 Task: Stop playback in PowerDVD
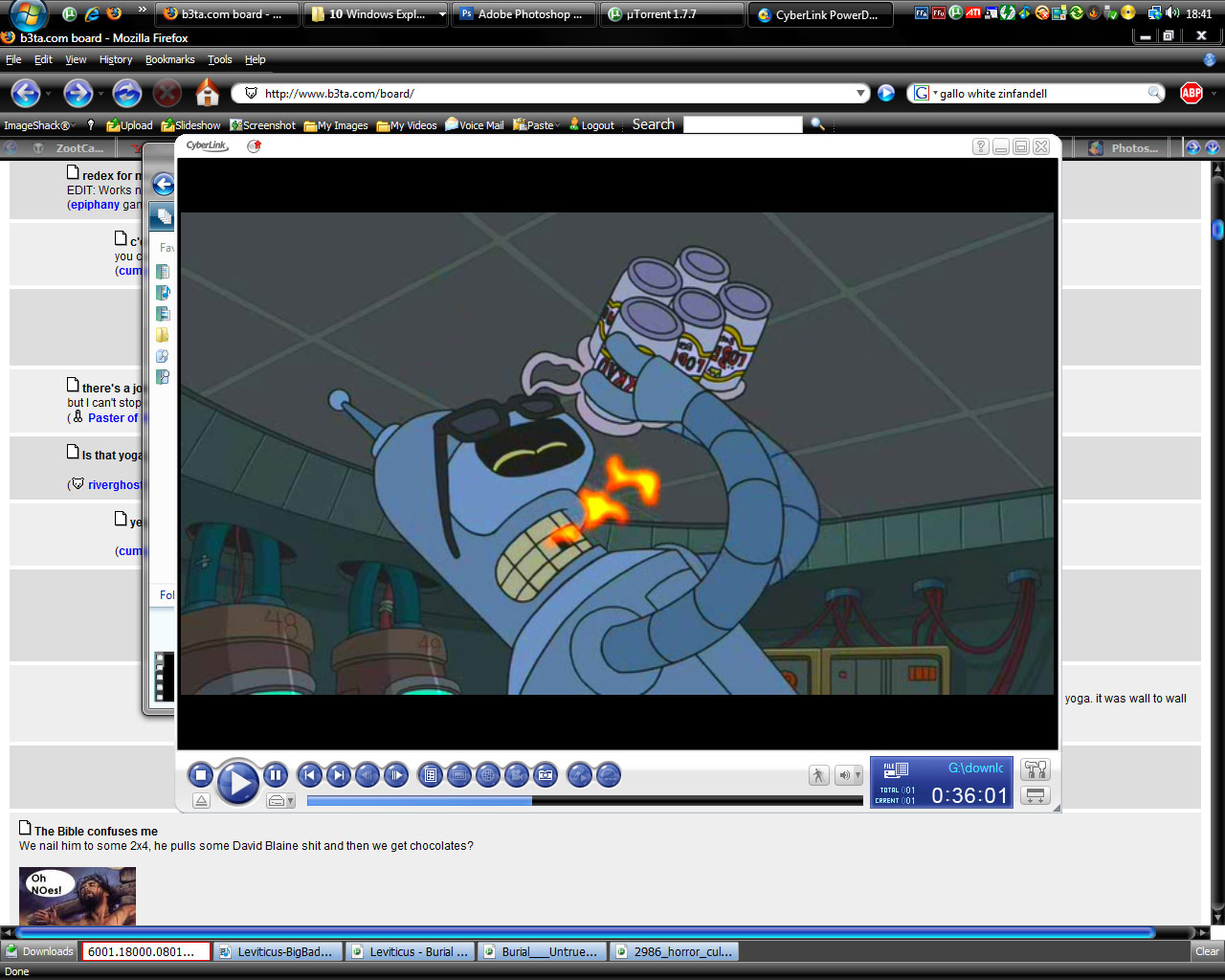tap(201, 775)
